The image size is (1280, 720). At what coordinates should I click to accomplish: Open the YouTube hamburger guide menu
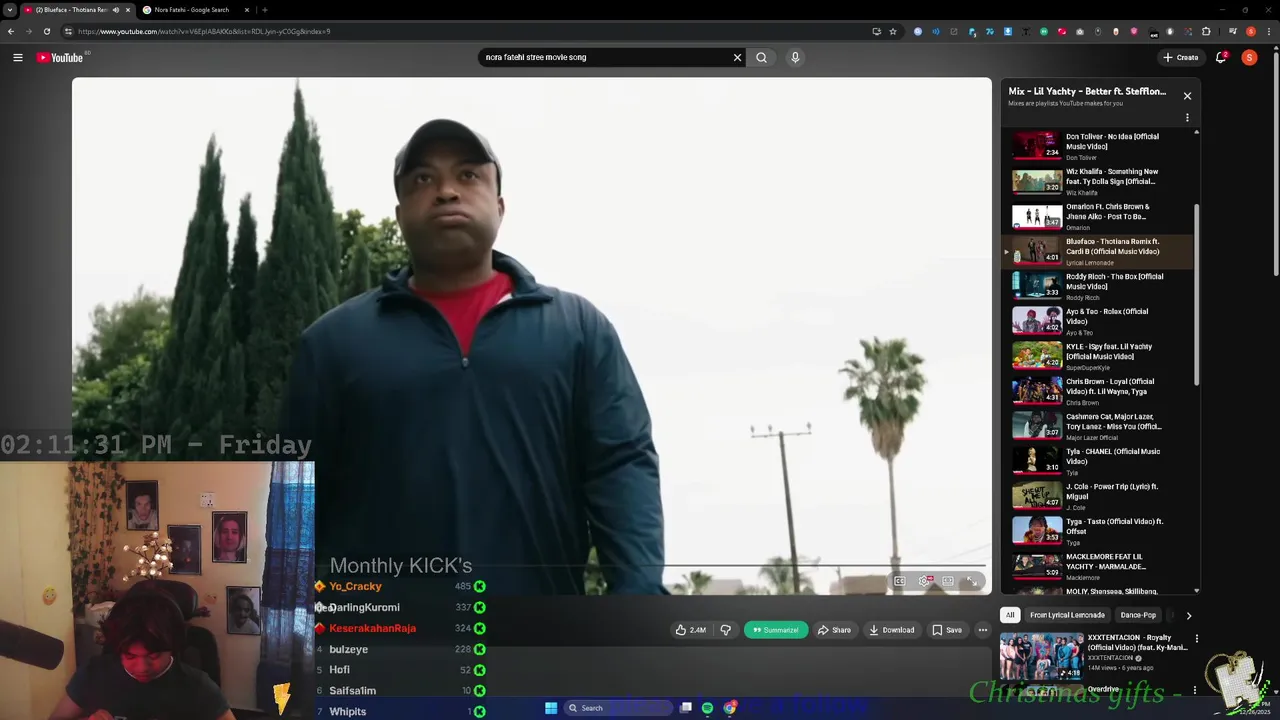tap(18, 57)
